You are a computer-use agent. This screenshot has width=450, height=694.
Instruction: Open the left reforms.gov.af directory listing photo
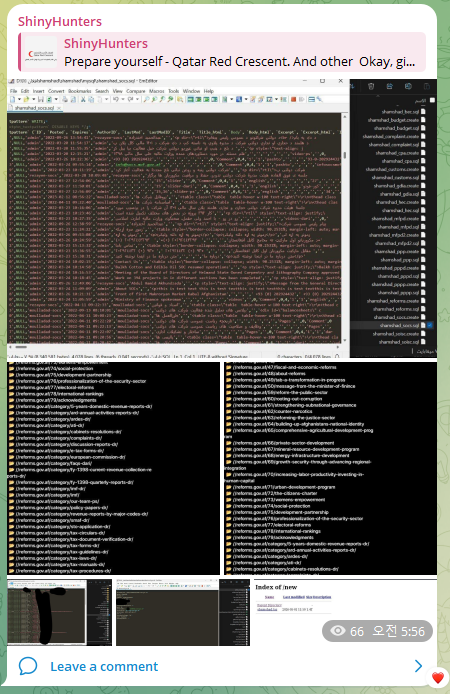pos(114,469)
